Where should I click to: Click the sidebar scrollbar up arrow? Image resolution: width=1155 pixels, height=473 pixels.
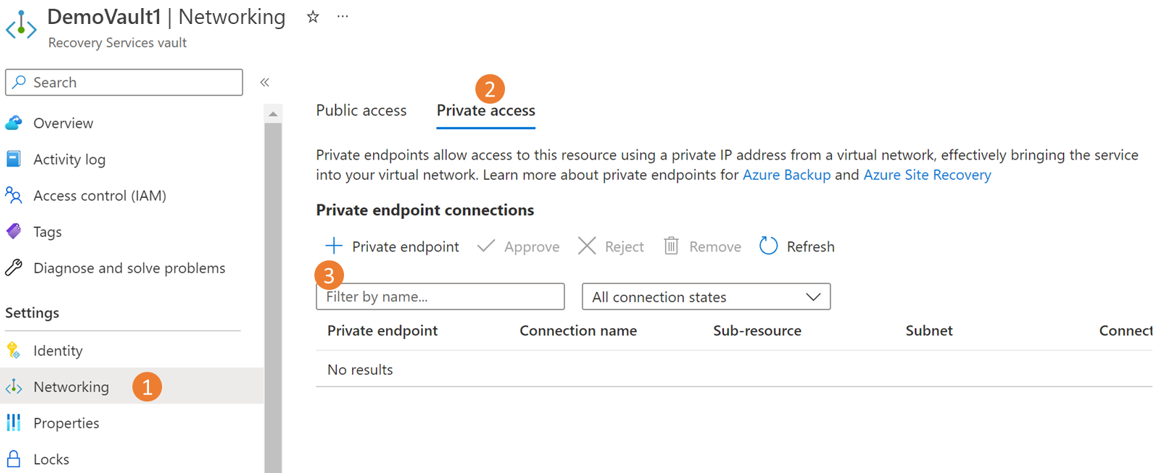(273, 114)
